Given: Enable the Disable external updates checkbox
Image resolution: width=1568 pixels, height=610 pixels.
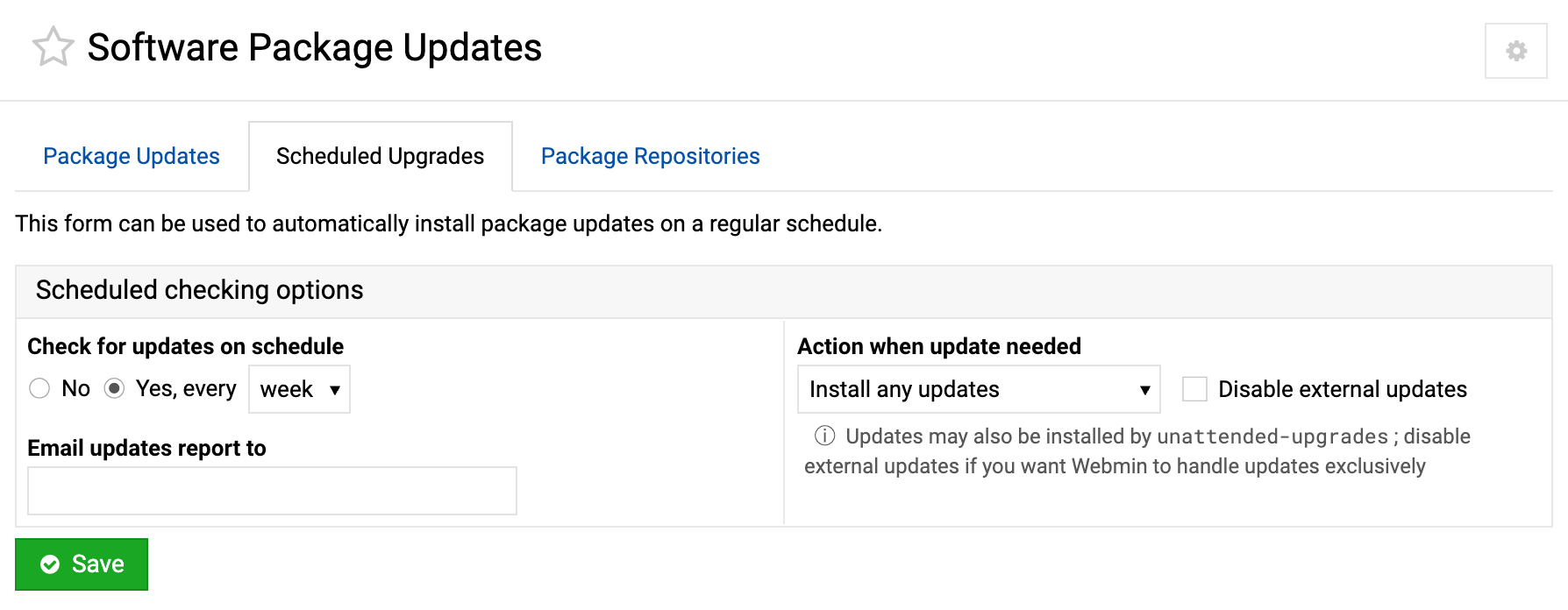Looking at the screenshot, I should (1194, 389).
